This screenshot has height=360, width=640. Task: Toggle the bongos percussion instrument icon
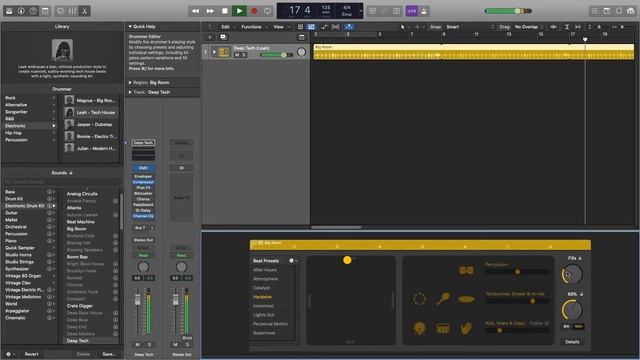click(466, 270)
